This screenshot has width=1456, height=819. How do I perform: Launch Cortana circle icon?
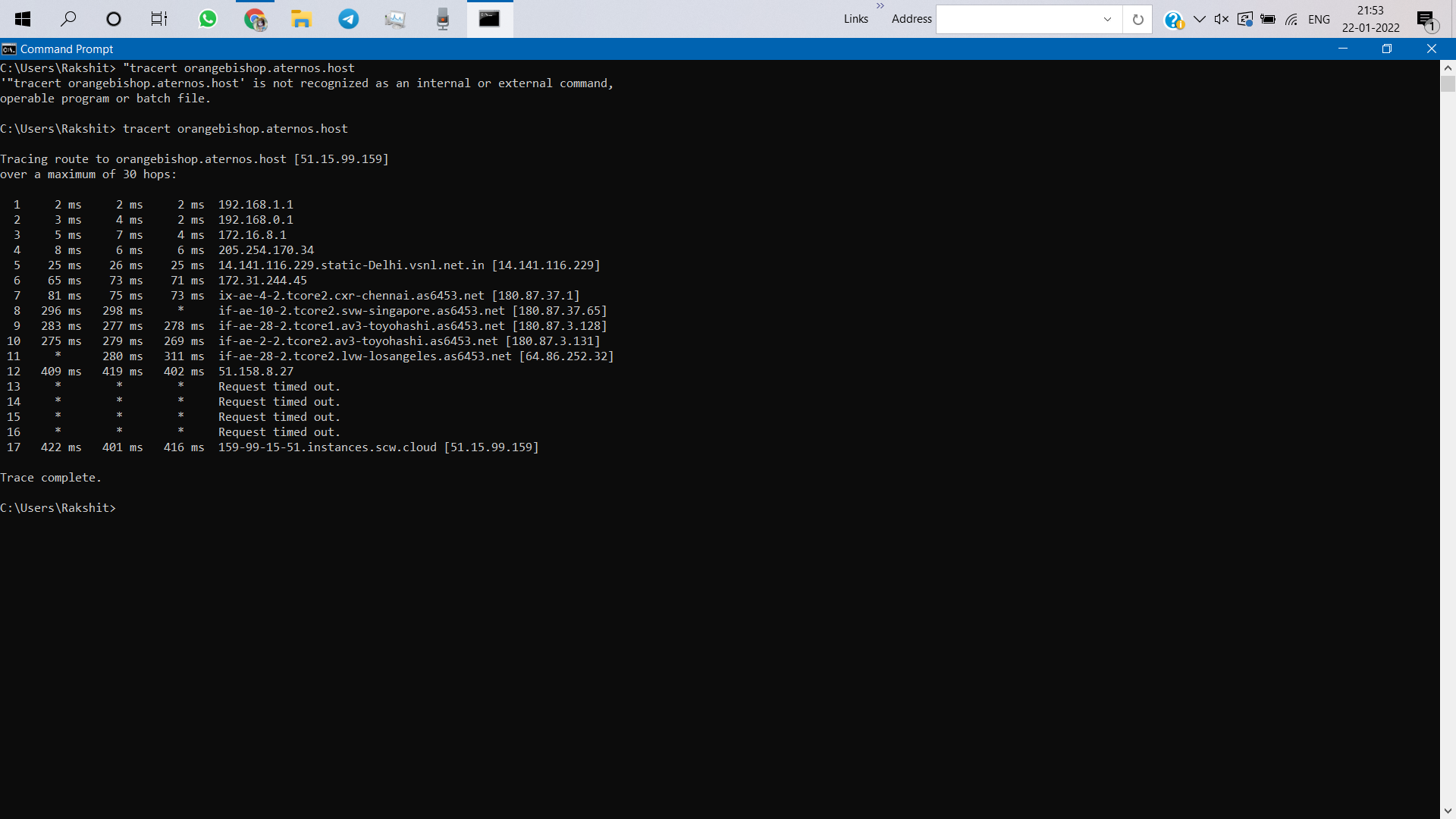(x=114, y=19)
